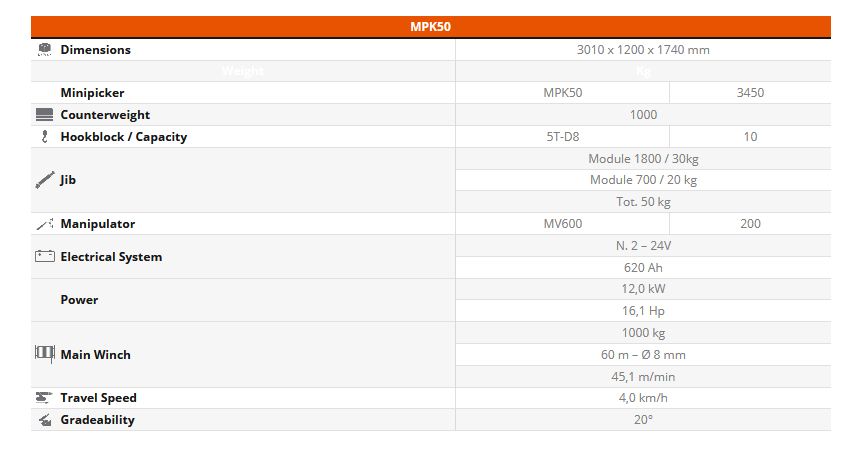Click the Hookblock hook icon
Screen dimensions: 854x461
click(x=44, y=137)
